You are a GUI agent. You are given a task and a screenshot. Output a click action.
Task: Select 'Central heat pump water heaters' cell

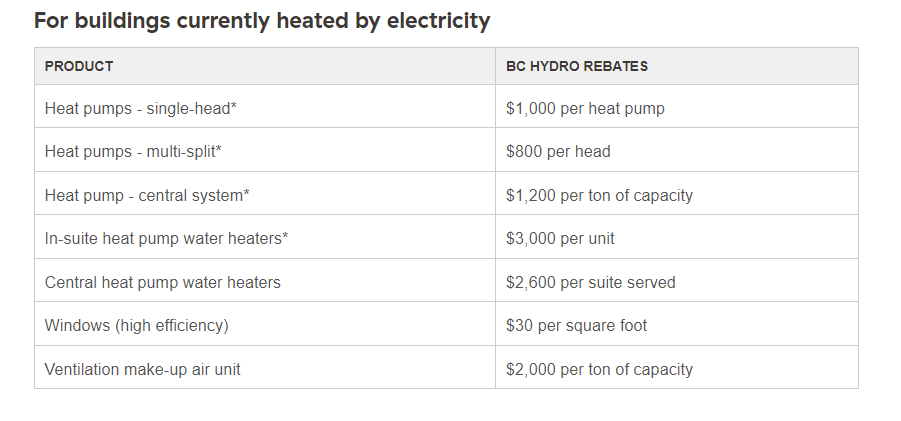coord(163,282)
